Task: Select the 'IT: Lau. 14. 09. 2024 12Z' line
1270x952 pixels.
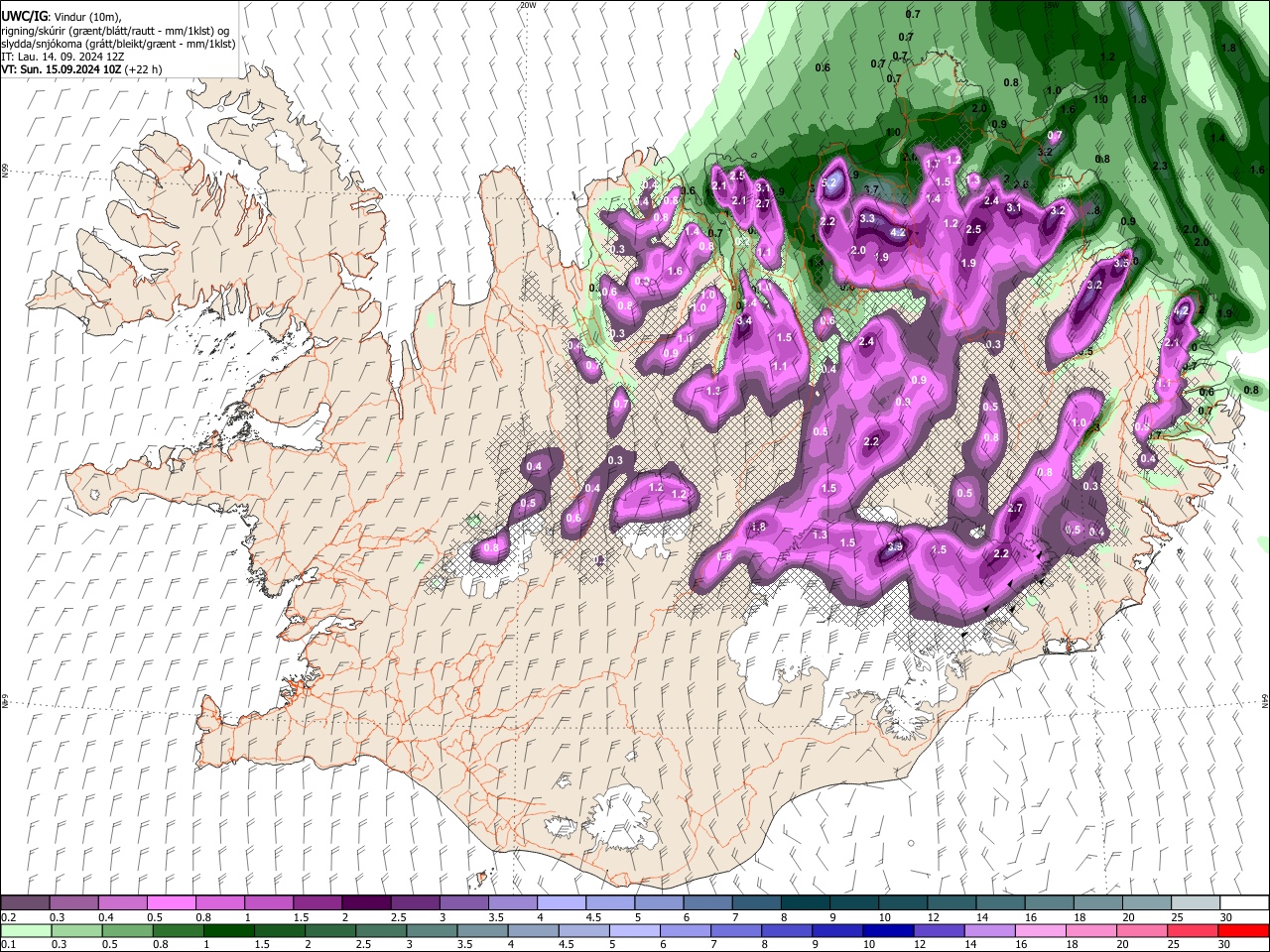Action: tap(63, 57)
